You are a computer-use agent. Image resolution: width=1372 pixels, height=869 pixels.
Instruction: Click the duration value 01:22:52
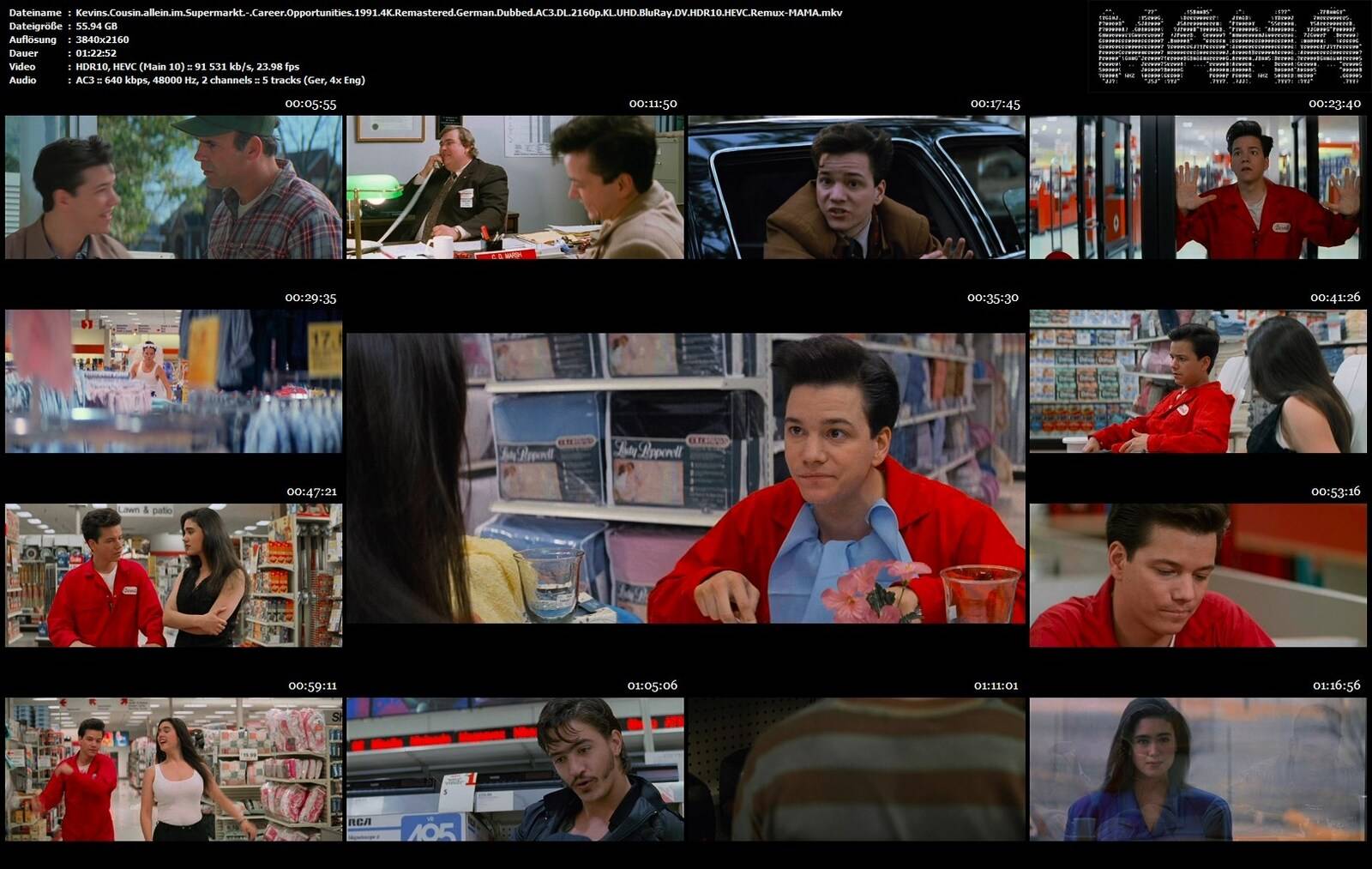pos(96,53)
